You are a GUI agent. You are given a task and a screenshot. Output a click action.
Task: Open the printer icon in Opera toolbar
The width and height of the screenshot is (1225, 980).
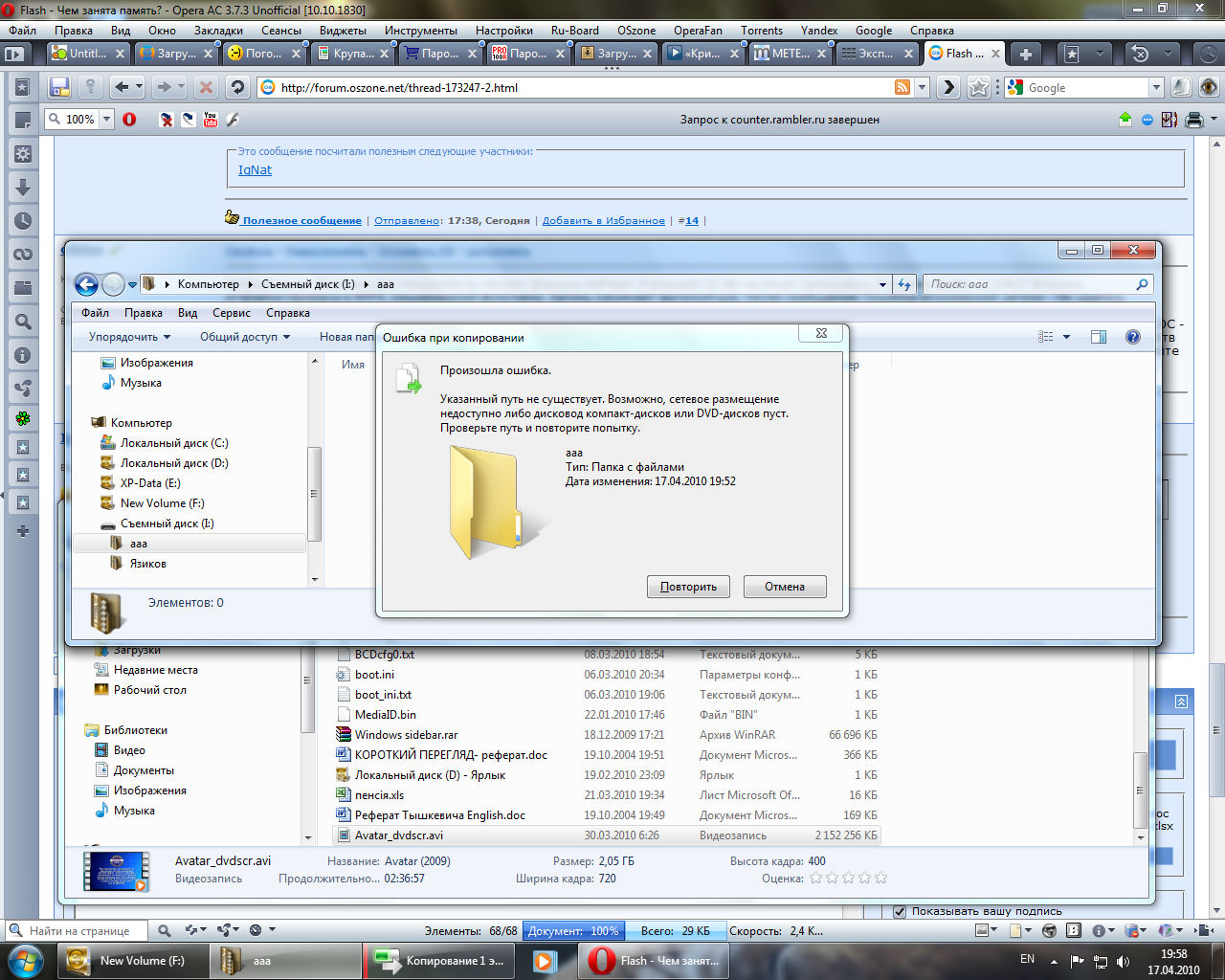pos(1193,120)
